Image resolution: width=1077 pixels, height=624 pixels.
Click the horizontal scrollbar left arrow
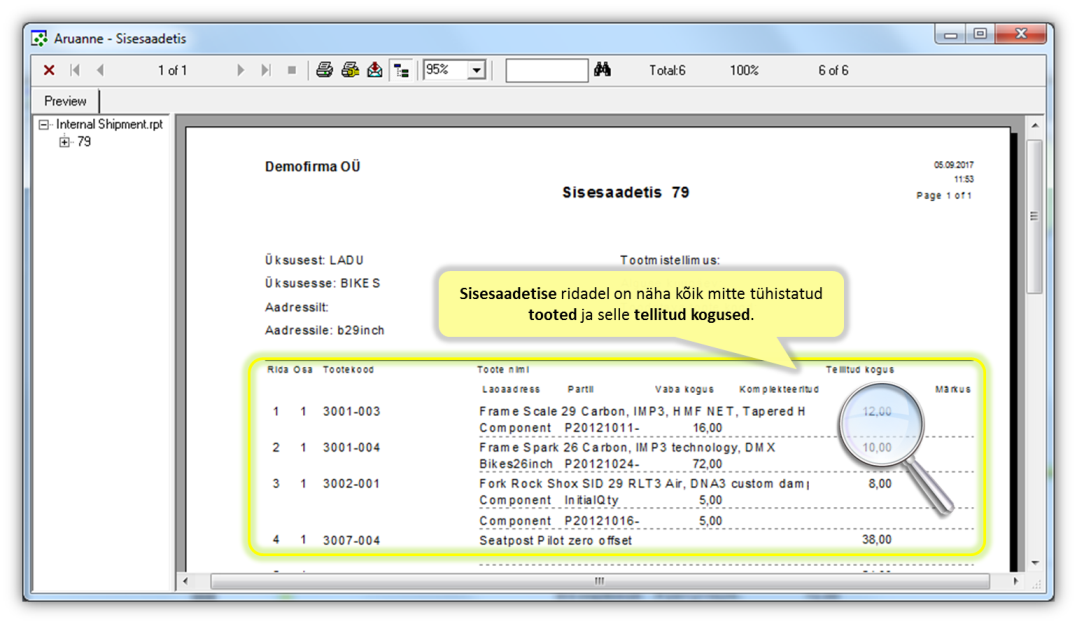pyautogui.click(x=185, y=581)
